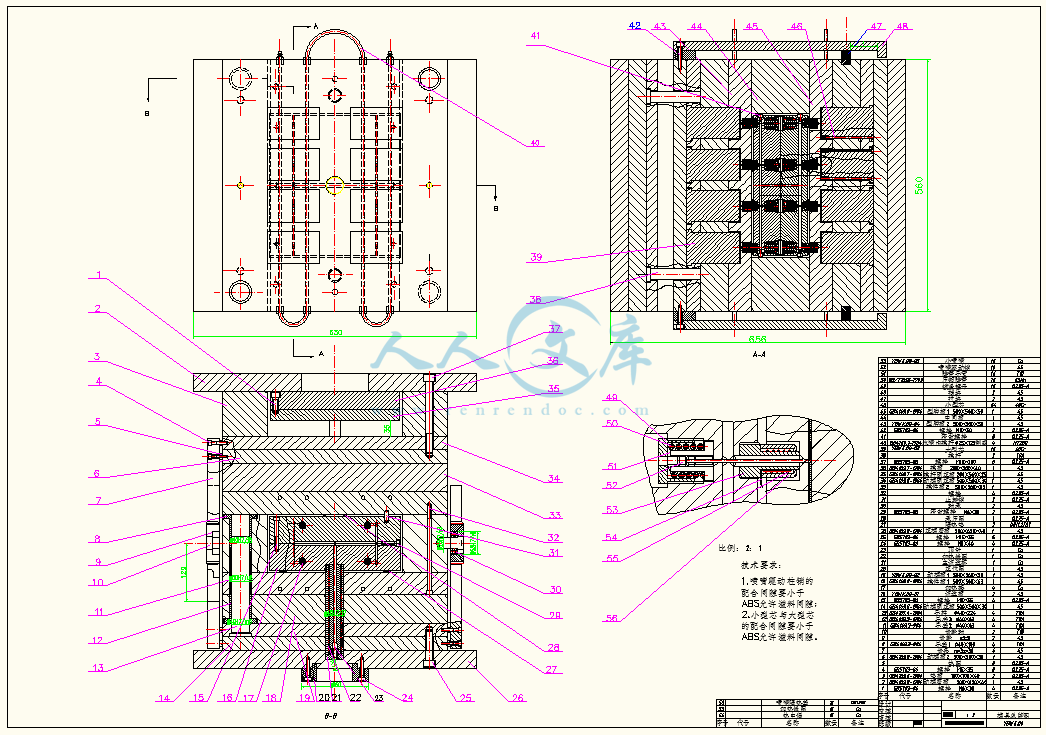Select part callout number 16
The width and height of the screenshot is (1046, 735).
pyautogui.click(x=227, y=698)
